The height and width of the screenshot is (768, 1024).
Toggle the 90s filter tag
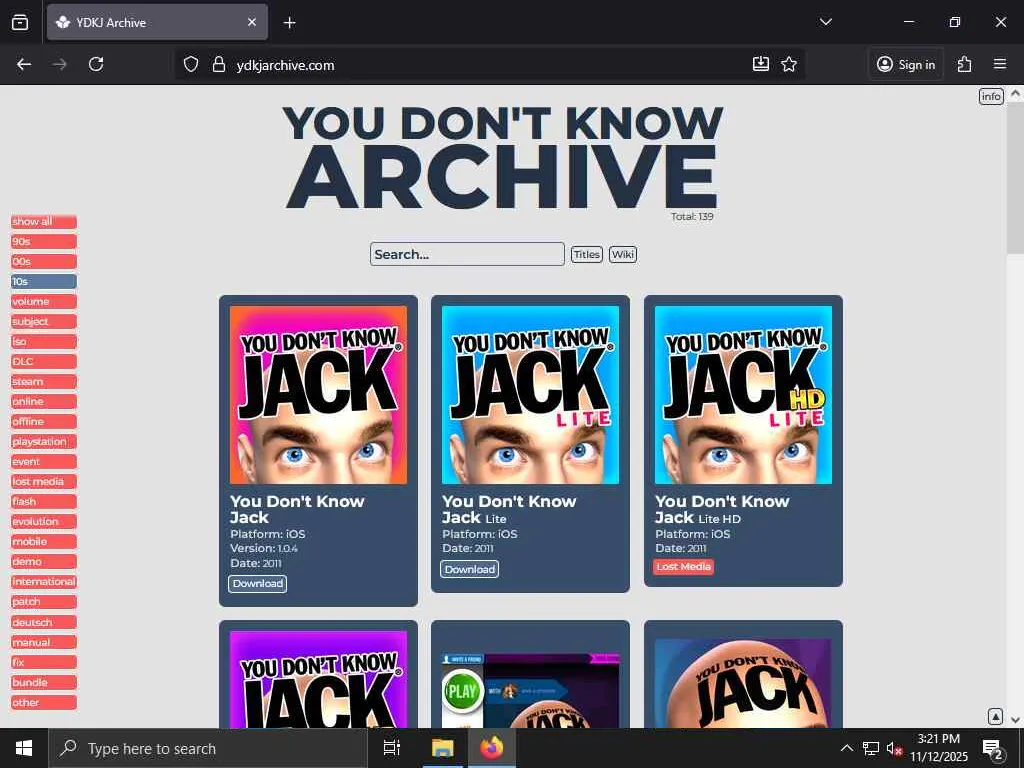[44, 242]
